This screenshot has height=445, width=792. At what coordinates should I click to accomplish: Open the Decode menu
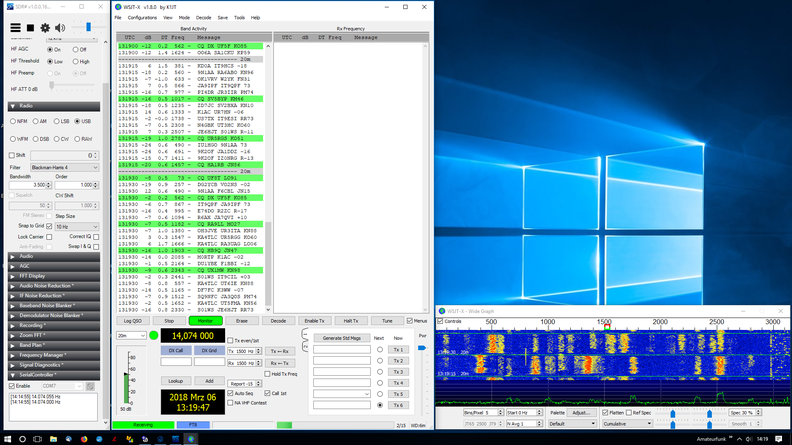click(x=203, y=17)
